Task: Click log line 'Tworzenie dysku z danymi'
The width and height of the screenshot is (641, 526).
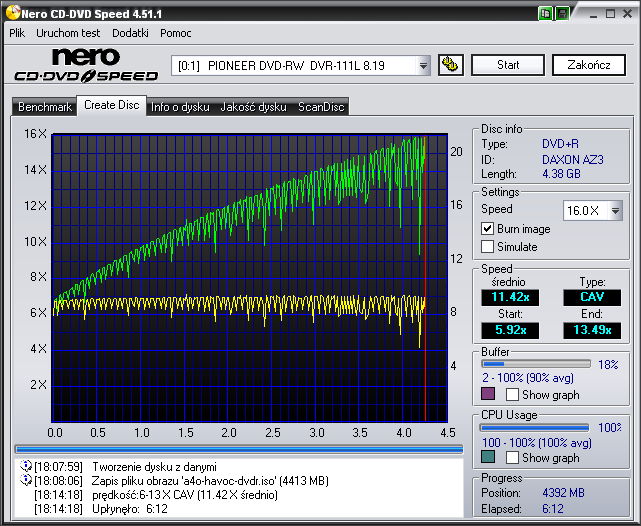Action: tap(155, 467)
